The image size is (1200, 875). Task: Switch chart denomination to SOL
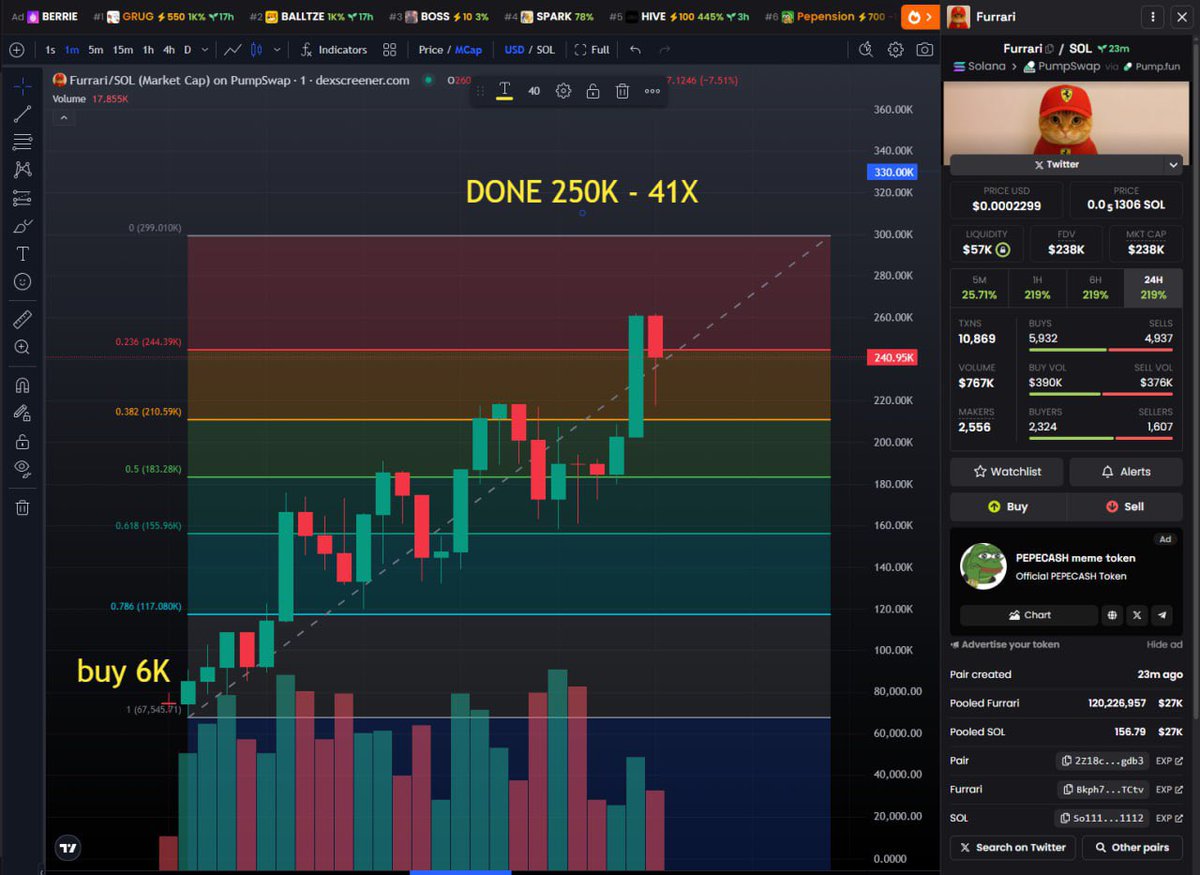(x=545, y=49)
